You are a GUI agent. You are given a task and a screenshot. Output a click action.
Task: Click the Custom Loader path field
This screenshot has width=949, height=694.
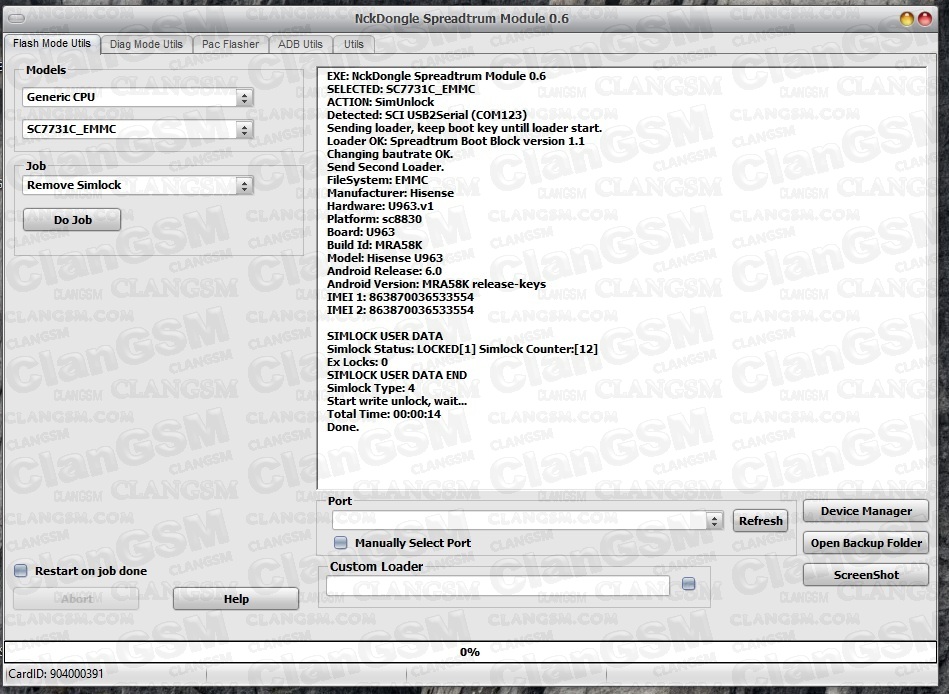[x=498, y=585]
